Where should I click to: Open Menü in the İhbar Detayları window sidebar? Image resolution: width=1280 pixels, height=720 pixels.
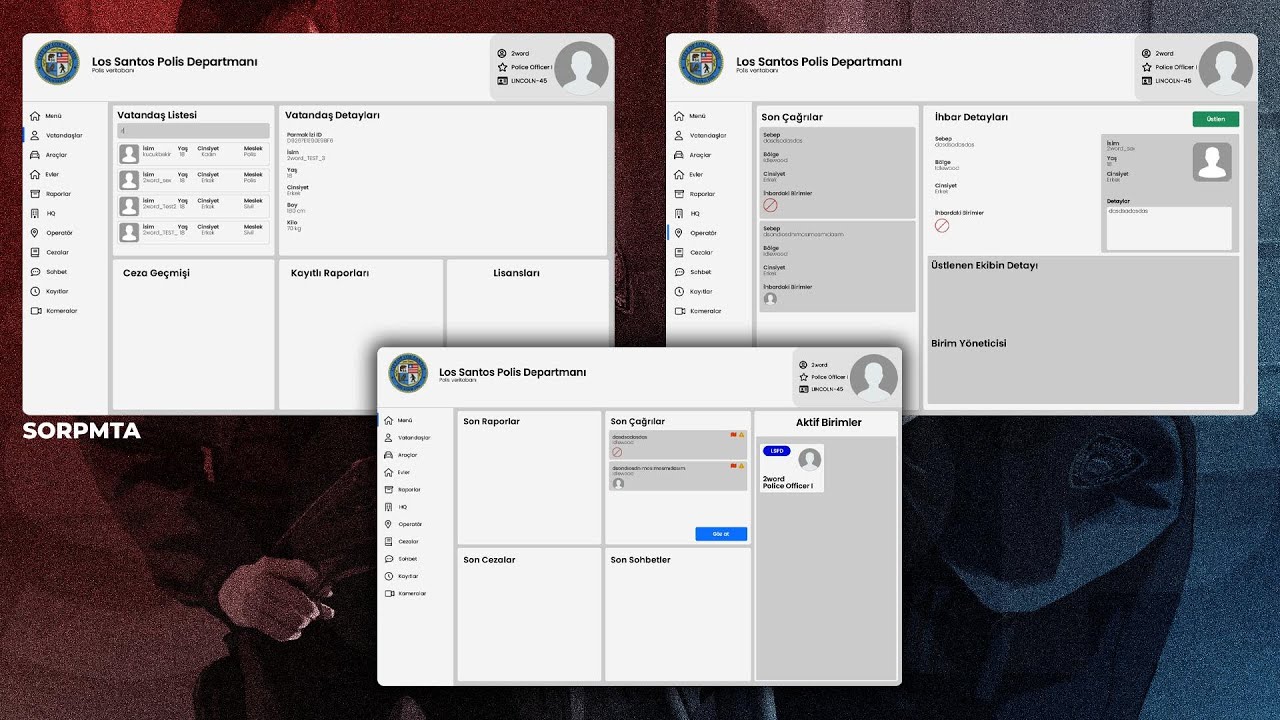690,116
